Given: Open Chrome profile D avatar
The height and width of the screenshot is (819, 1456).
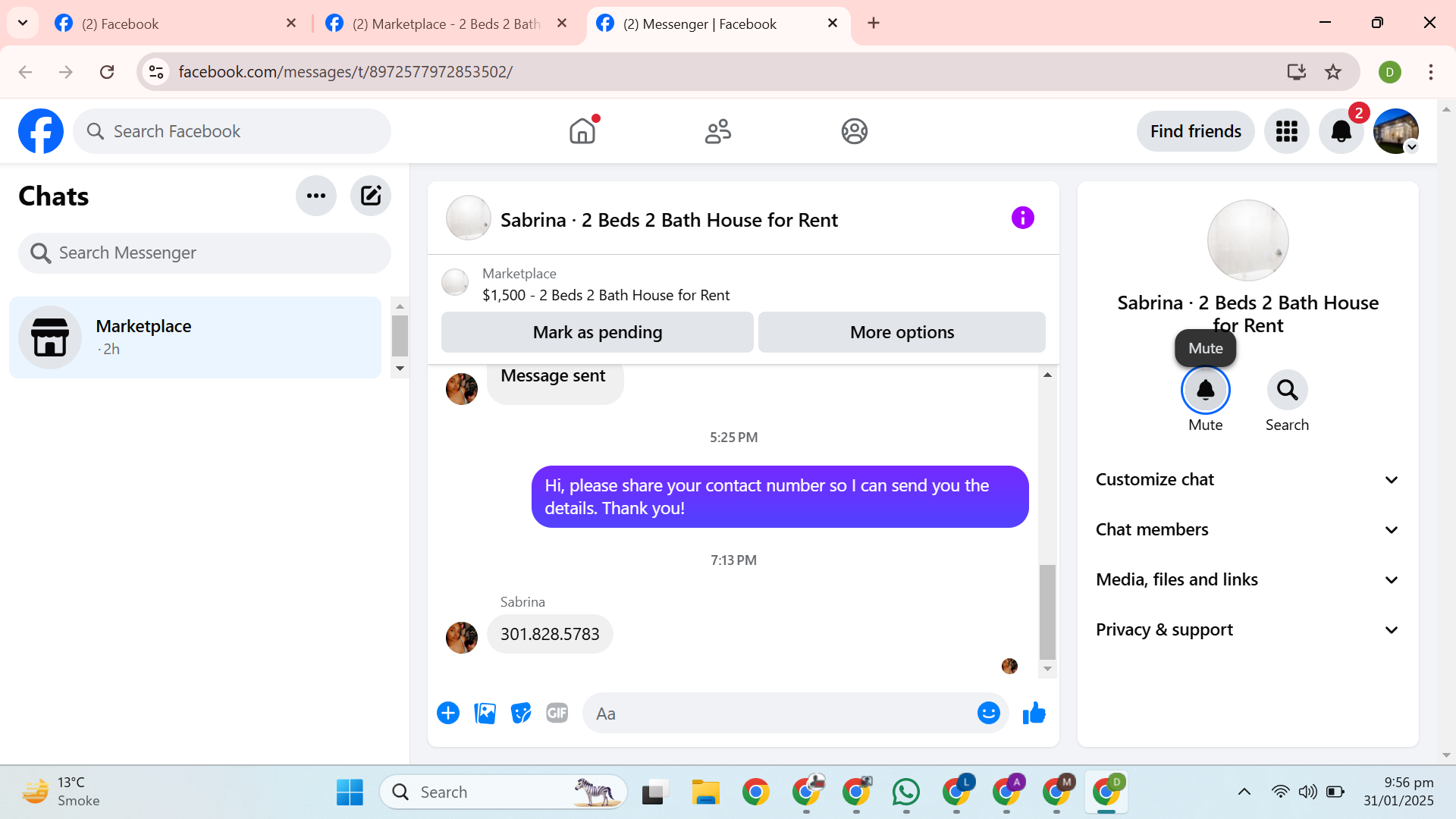Looking at the screenshot, I should tap(1390, 72).
